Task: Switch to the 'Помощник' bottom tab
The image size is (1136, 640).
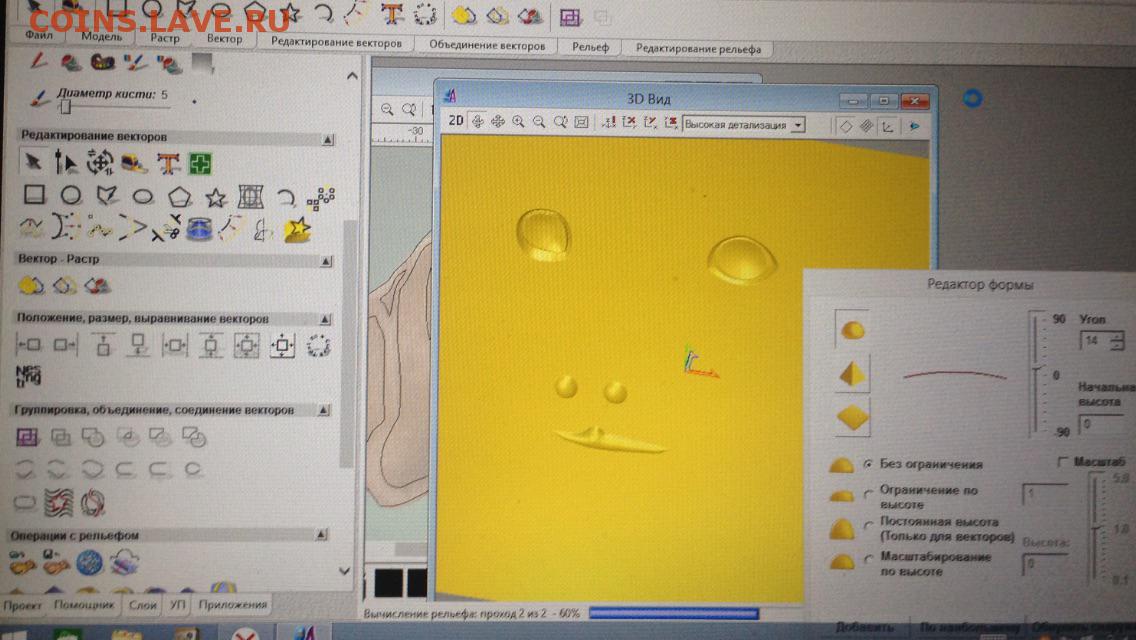Action: 84,604
